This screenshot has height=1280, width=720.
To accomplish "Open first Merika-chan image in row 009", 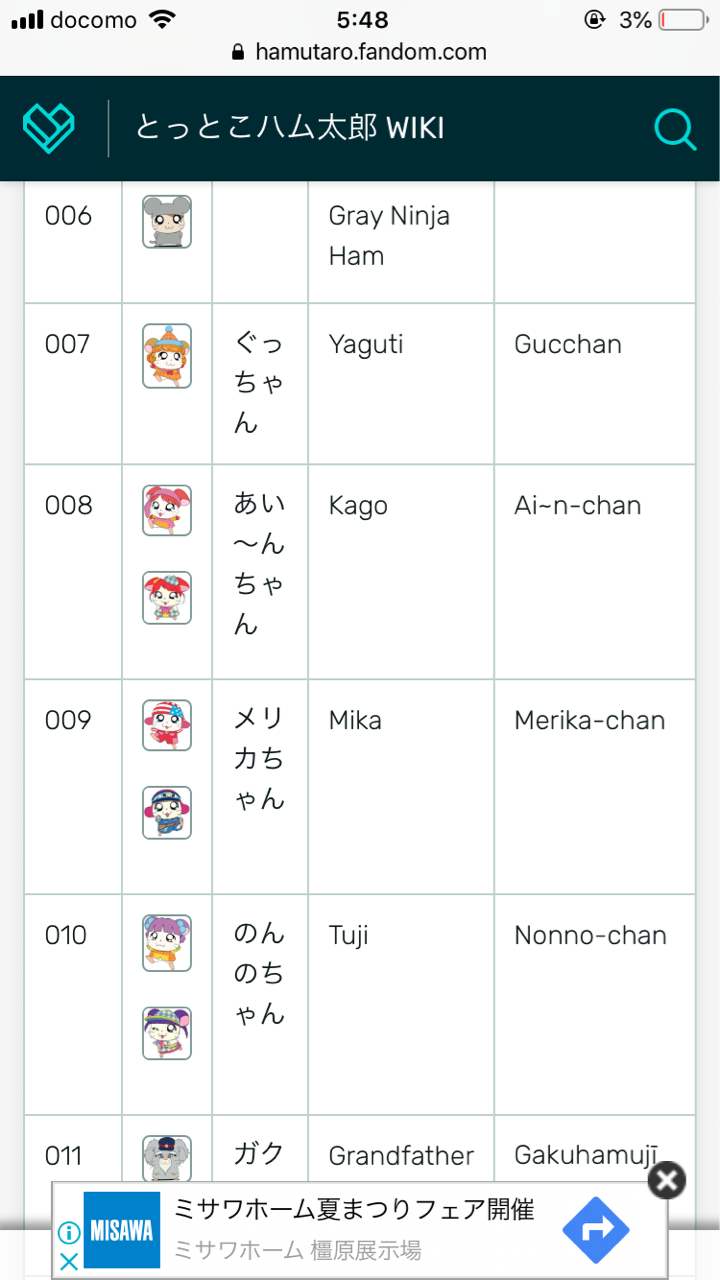I will pyautogui.click(x=167, y=725).
